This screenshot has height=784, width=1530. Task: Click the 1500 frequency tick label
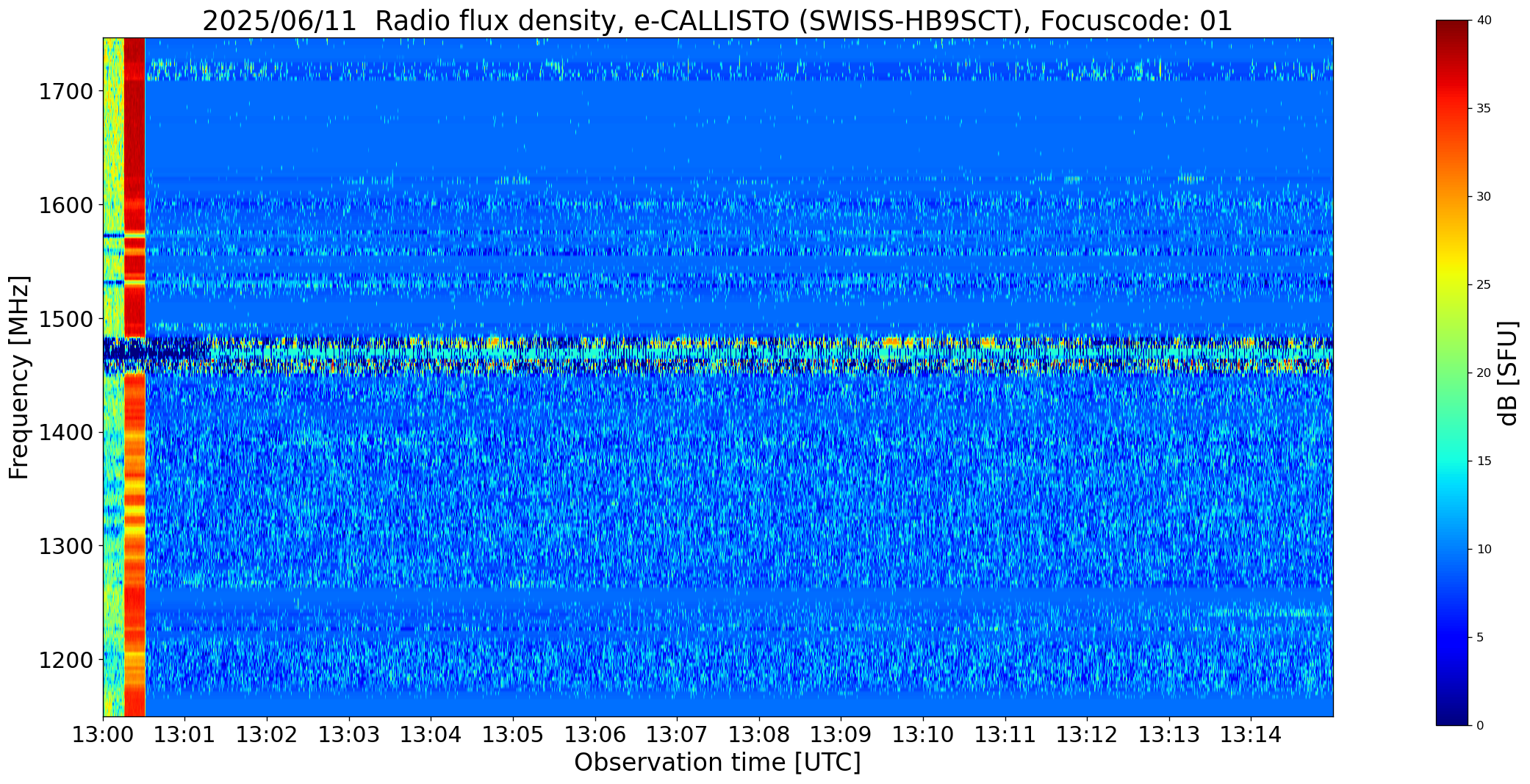coord(66,319)
